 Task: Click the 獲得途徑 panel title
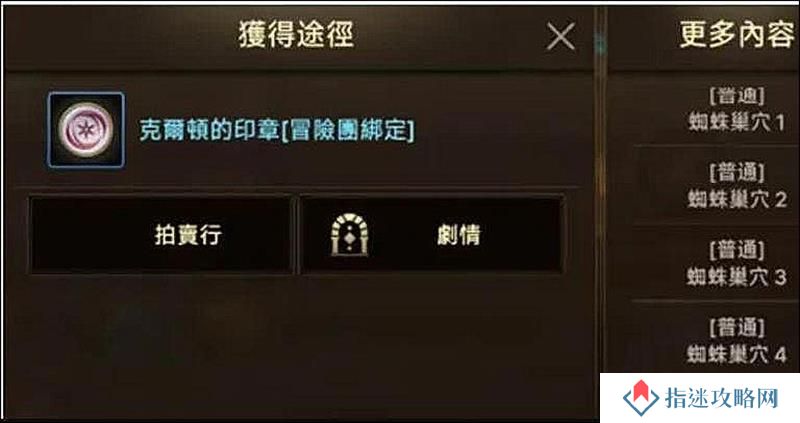pyautogui.click(x=296, y=35)
